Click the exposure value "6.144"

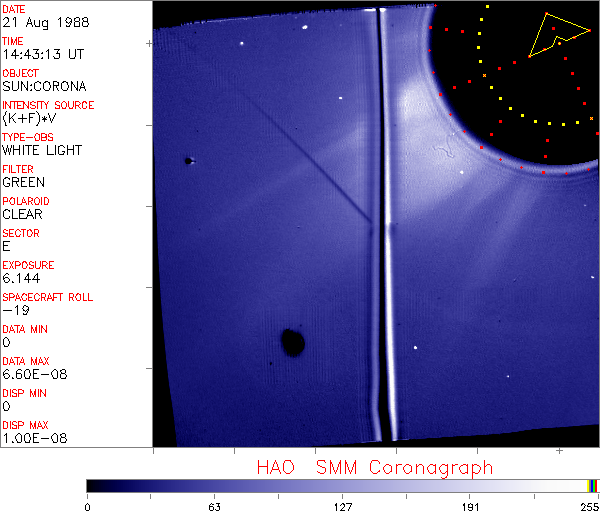(x=21, y=278)
